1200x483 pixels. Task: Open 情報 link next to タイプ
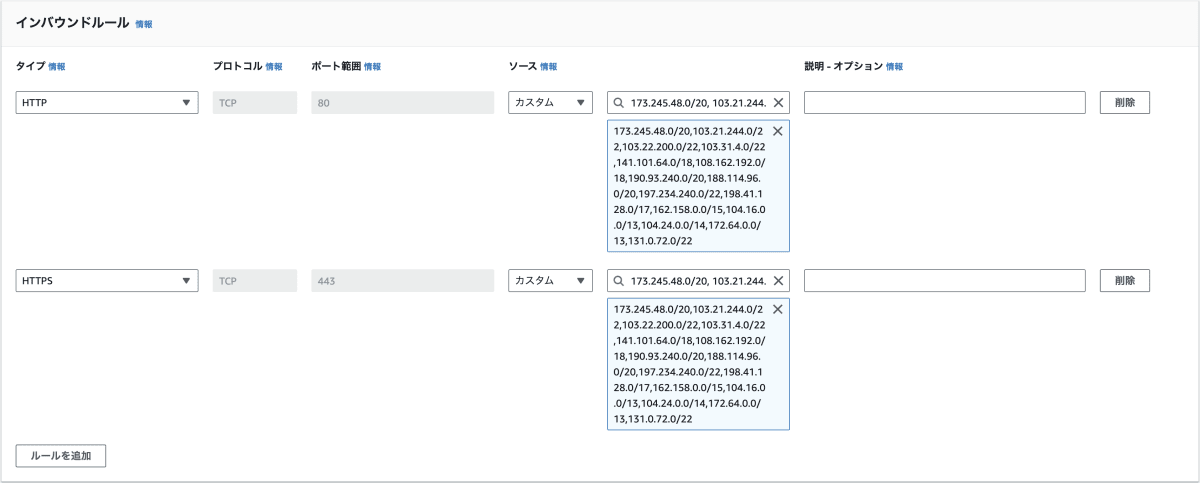pyautogui.click(x=57, y=67)
